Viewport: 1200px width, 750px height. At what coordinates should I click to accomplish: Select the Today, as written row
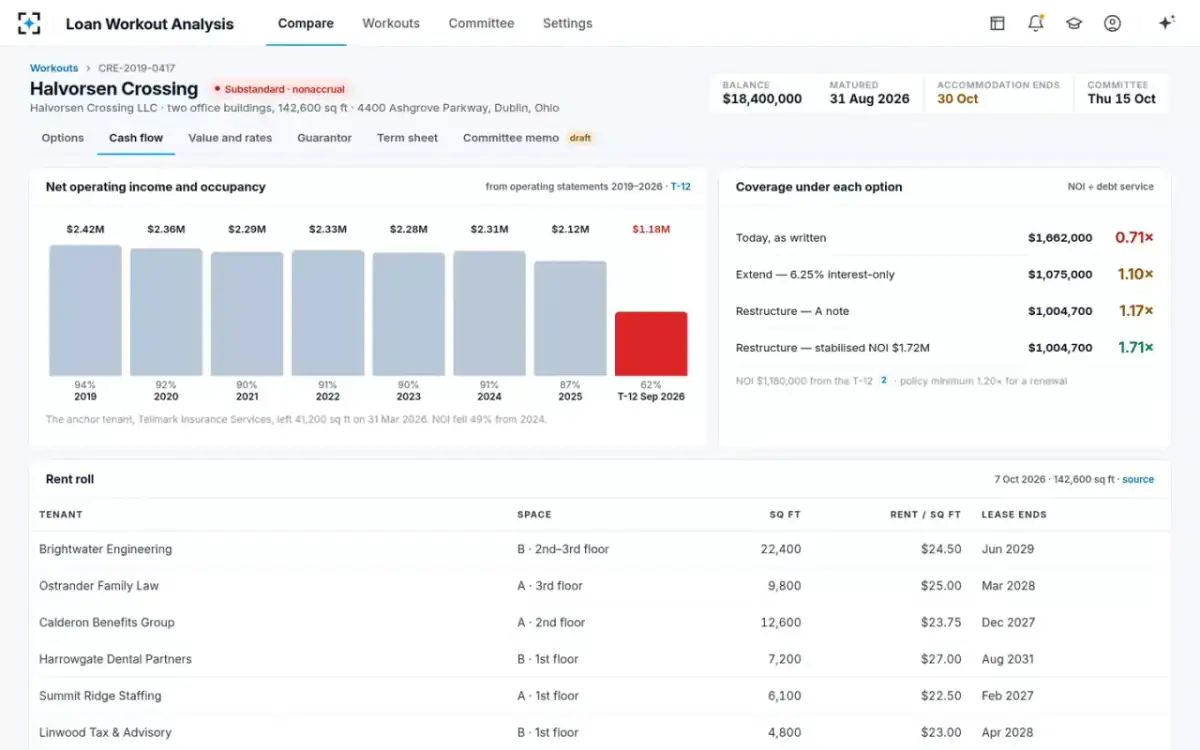click(944, 238)
